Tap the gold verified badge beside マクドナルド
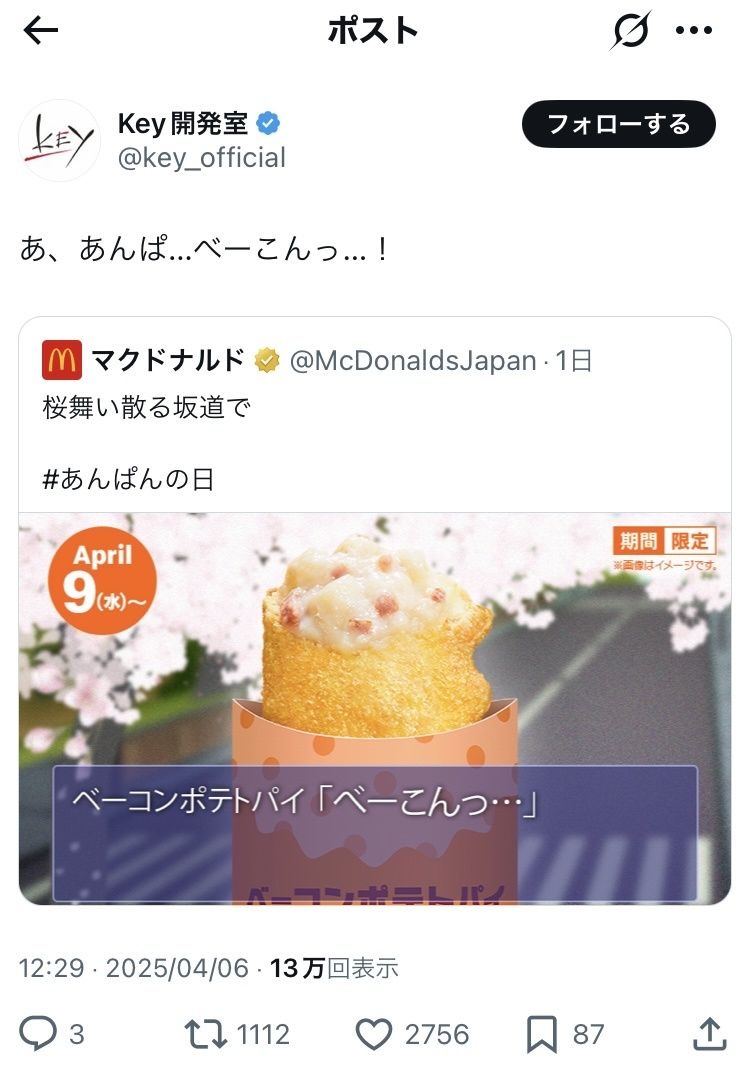This screenshot has height=1067, width=750. [x=267, y=360]
